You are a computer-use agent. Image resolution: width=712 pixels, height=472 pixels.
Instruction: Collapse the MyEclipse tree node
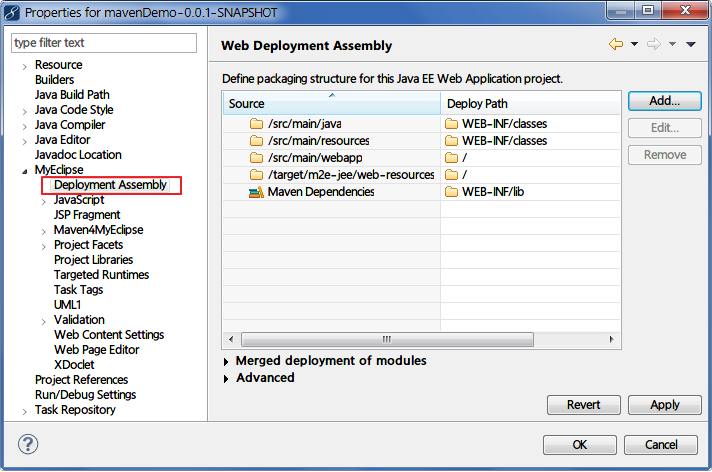[24, 170]
